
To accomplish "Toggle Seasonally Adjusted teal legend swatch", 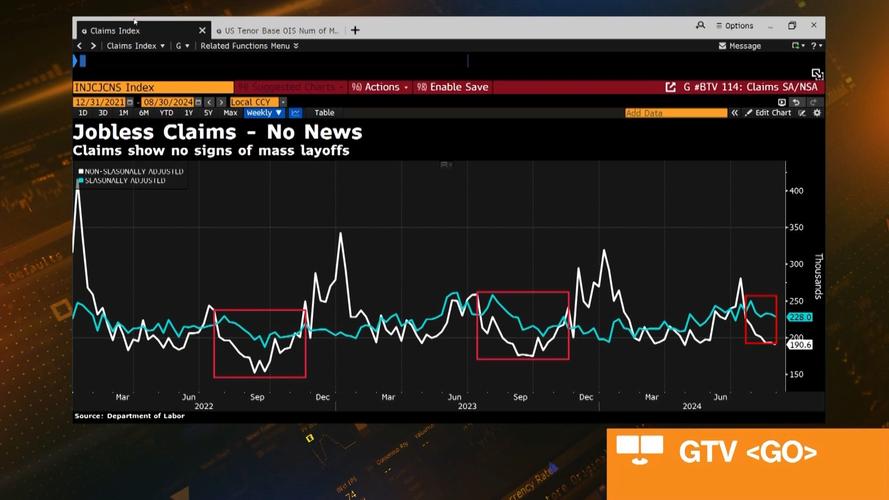I will [x=81, y=180].
